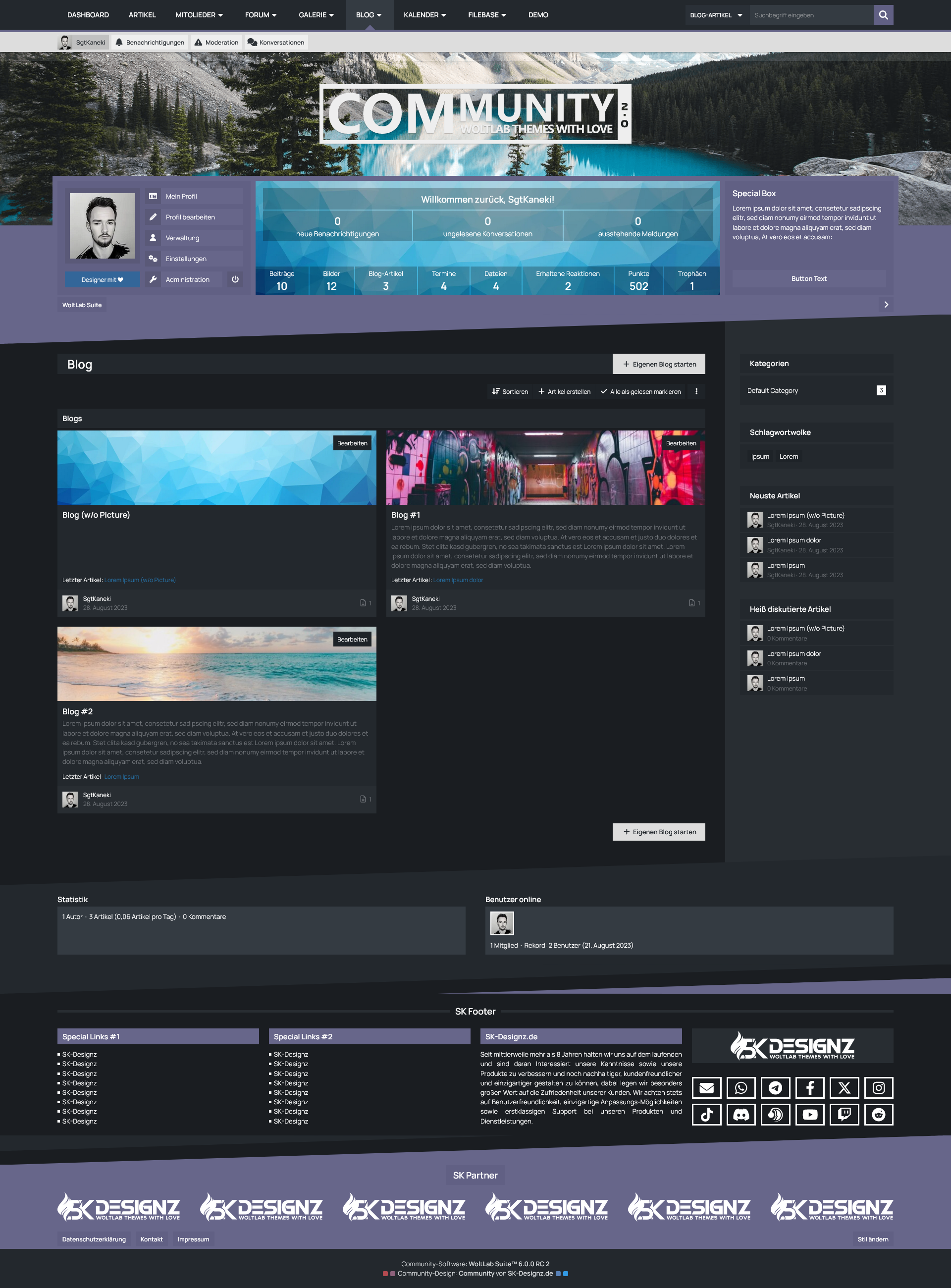The height and width of the screenshot is (1288, 951).
Task: Expand the Forum menu dropdown
Action: [261, 15]
